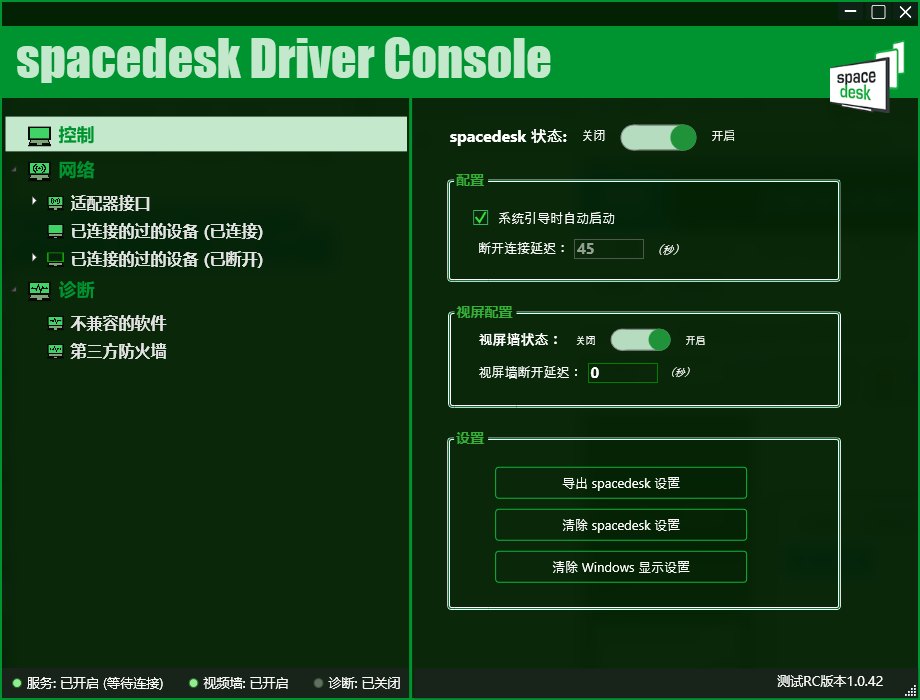The height and width of the screenshot is (700, 920).
Task: Toggle the 视屏墙状态 switch
Action: tap(641, 340)
